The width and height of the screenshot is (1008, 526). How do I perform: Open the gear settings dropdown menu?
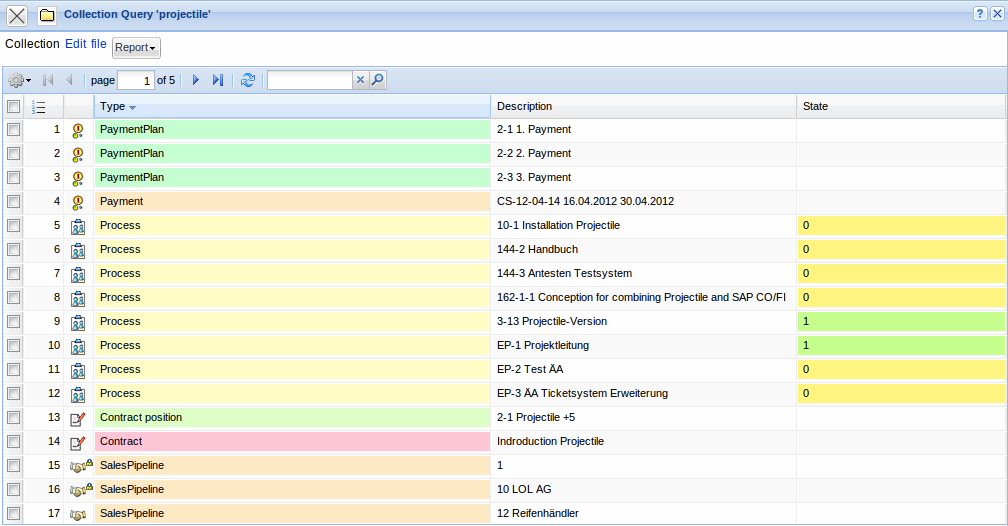pos(20,80)
